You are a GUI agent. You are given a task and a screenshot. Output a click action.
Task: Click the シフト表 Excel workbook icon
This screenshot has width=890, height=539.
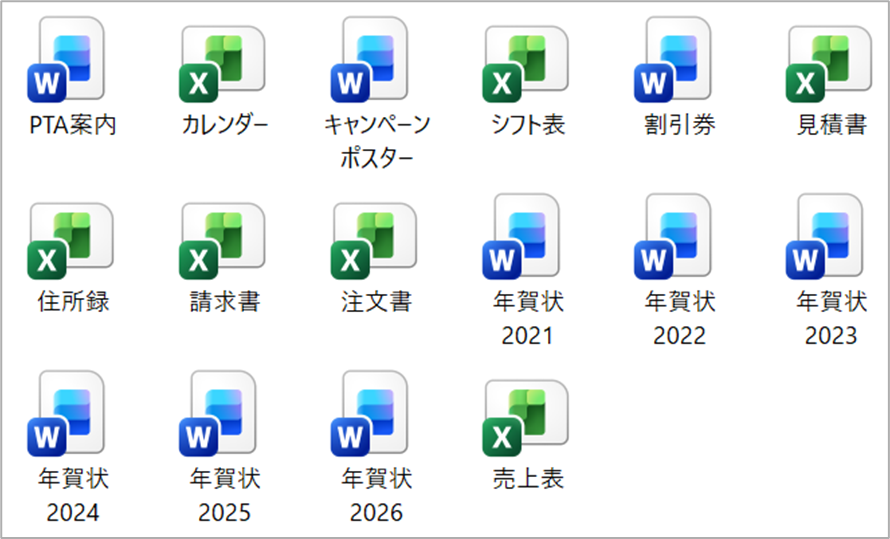(x=527, y=64)
